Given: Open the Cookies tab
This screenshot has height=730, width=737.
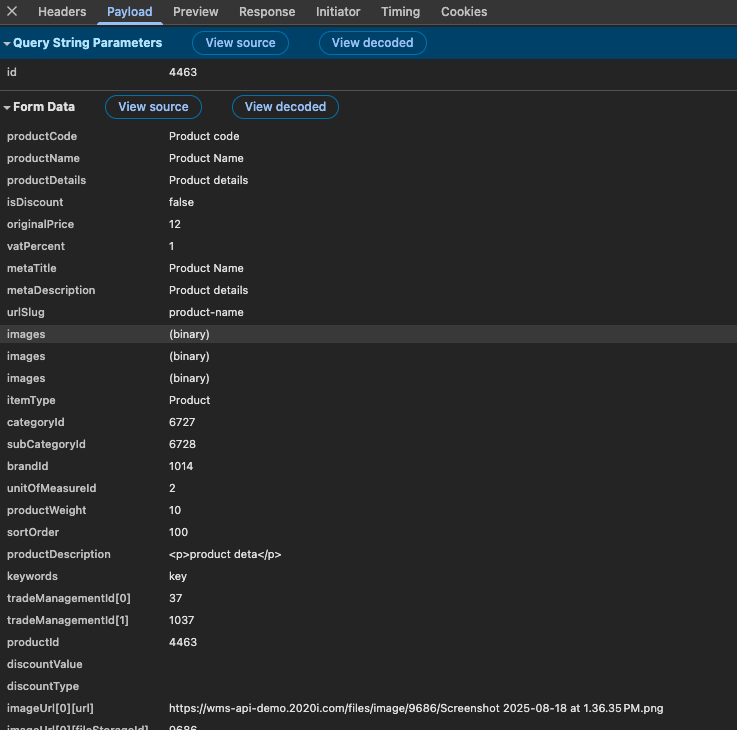Looking at the screenshot, I should tap(464, 12).
